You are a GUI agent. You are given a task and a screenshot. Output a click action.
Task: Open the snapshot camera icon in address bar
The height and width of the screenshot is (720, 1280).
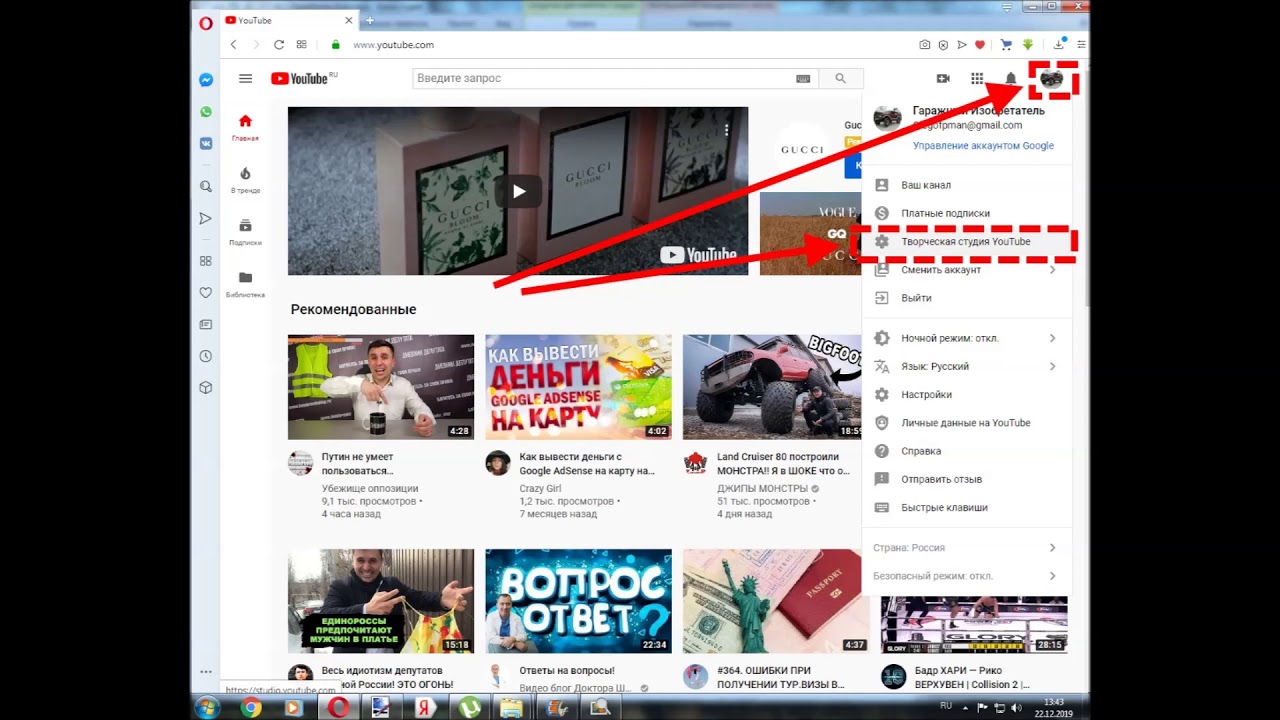(925, 45)
